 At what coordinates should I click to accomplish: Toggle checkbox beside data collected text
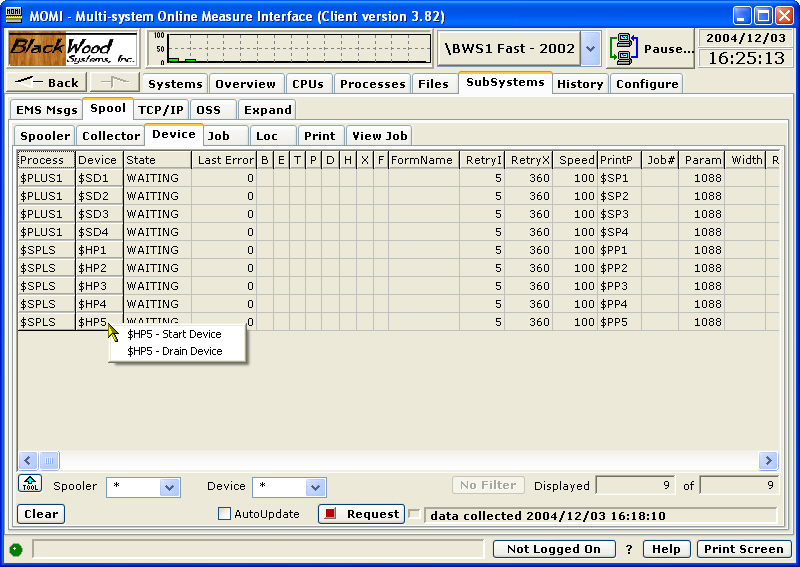[414, 514]
